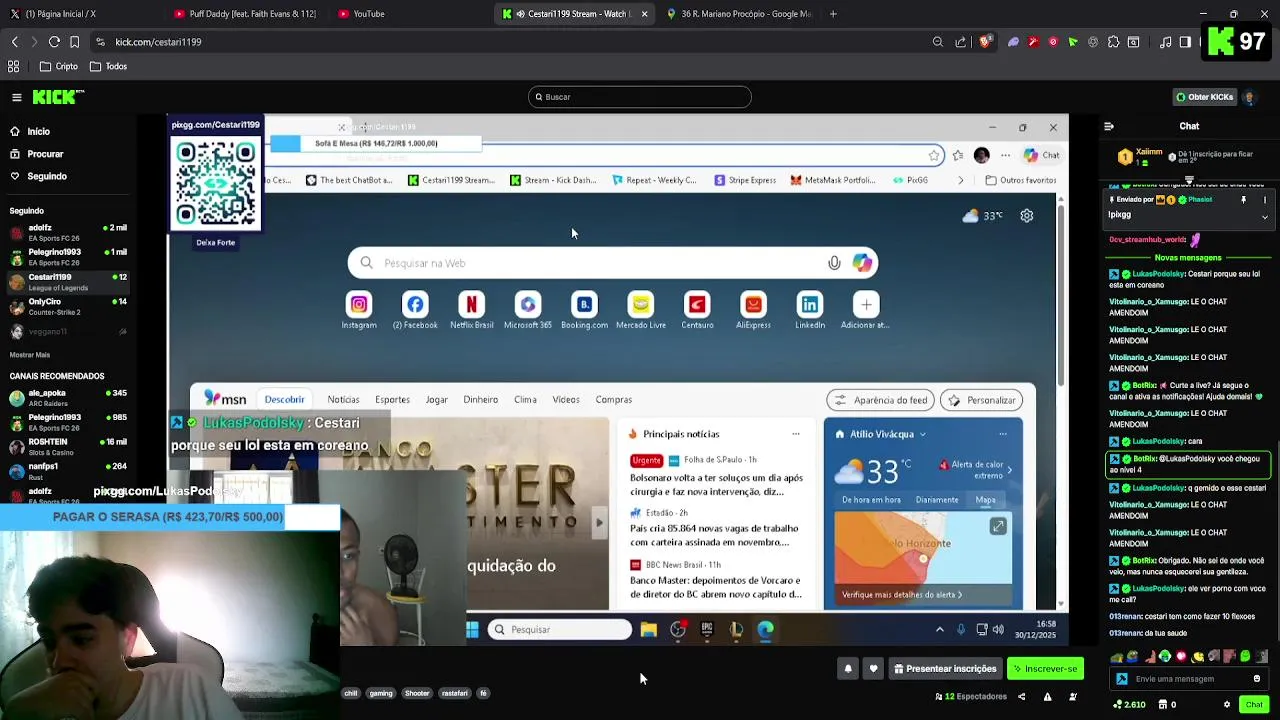This screenshot has height=720, width=1280.
Task: Collapse the chat panel with arrow icon
Action: coord(1108,126)
